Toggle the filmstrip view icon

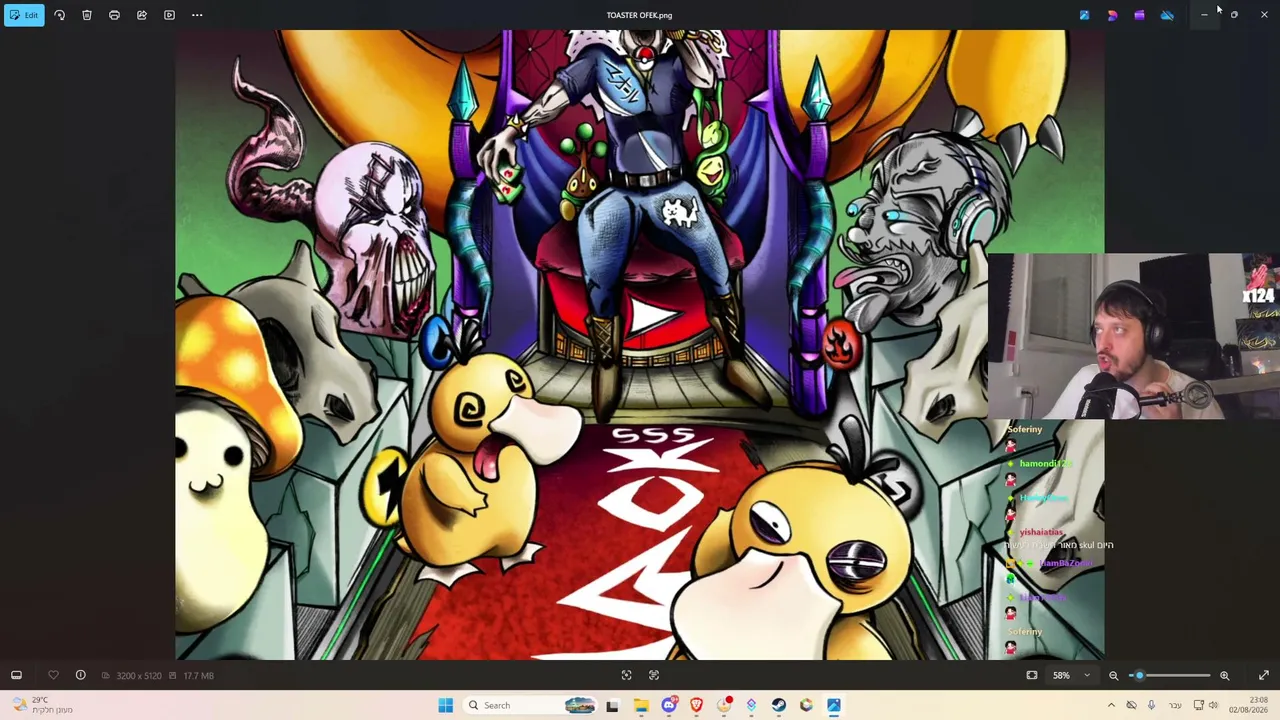pyautogui.click(x=16, y=675)
